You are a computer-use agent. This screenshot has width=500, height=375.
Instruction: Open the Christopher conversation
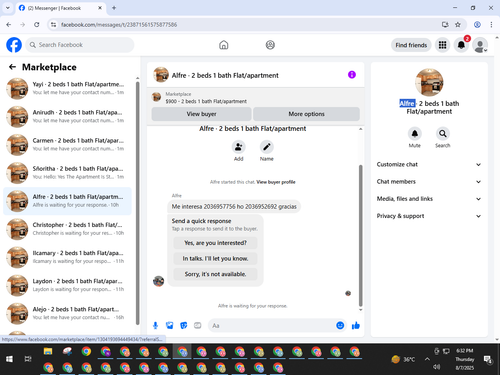point(67,229)
